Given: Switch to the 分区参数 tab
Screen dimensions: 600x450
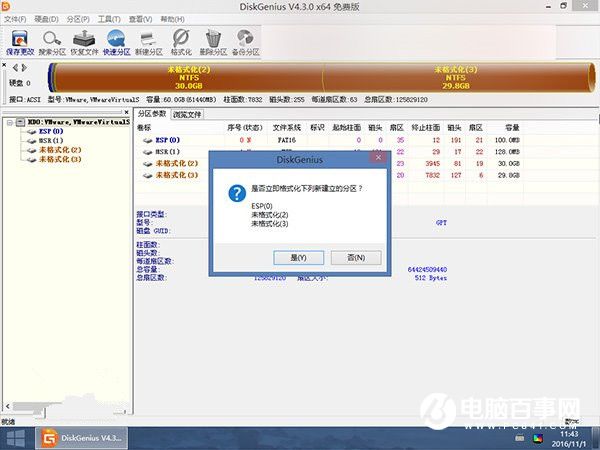Looking at the screenshot, I should tap(152, 114).
